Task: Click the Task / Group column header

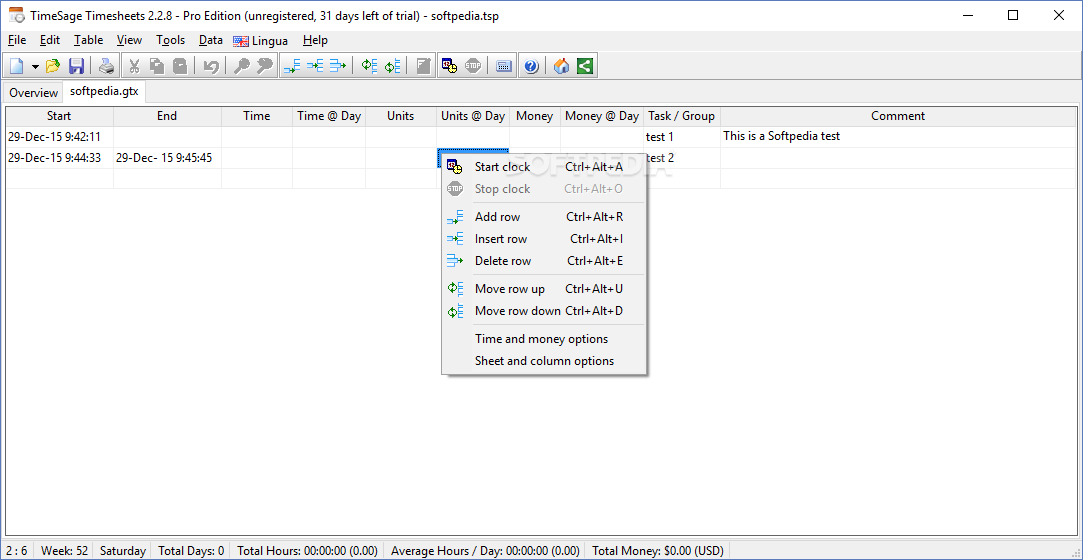Action: tap(682, 116)
